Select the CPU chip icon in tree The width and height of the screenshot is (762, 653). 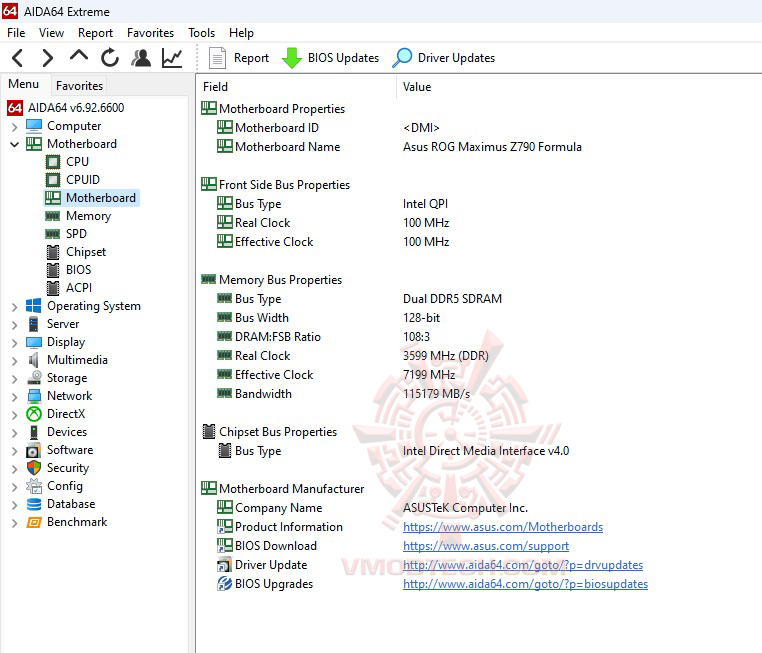pos(53,162)
